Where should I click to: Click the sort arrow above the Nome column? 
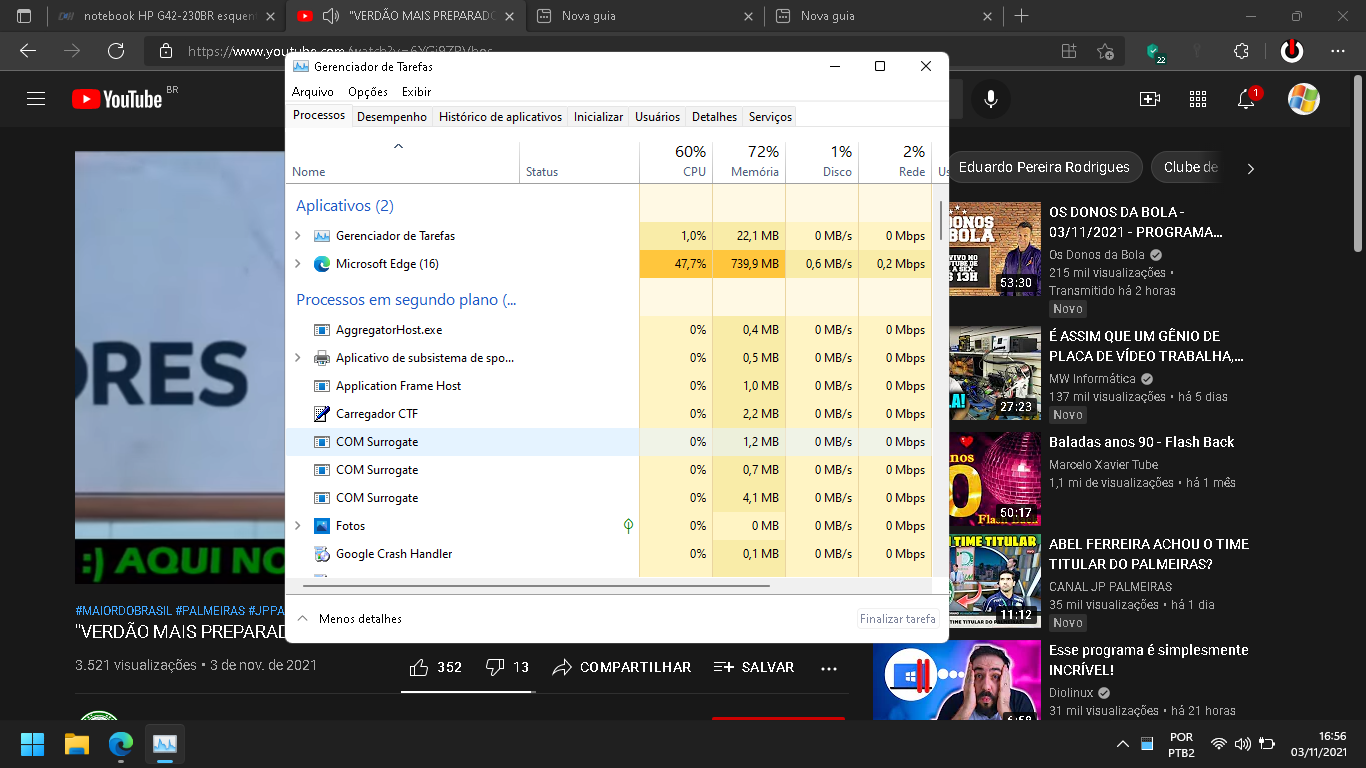(398, 147)
